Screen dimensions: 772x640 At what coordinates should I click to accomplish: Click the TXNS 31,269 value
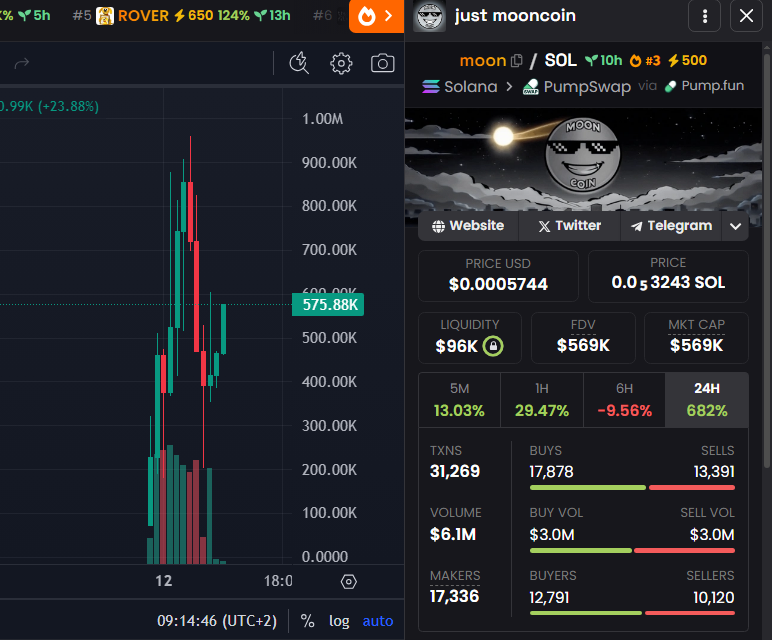pyautogui.click(x=455, y=471)
